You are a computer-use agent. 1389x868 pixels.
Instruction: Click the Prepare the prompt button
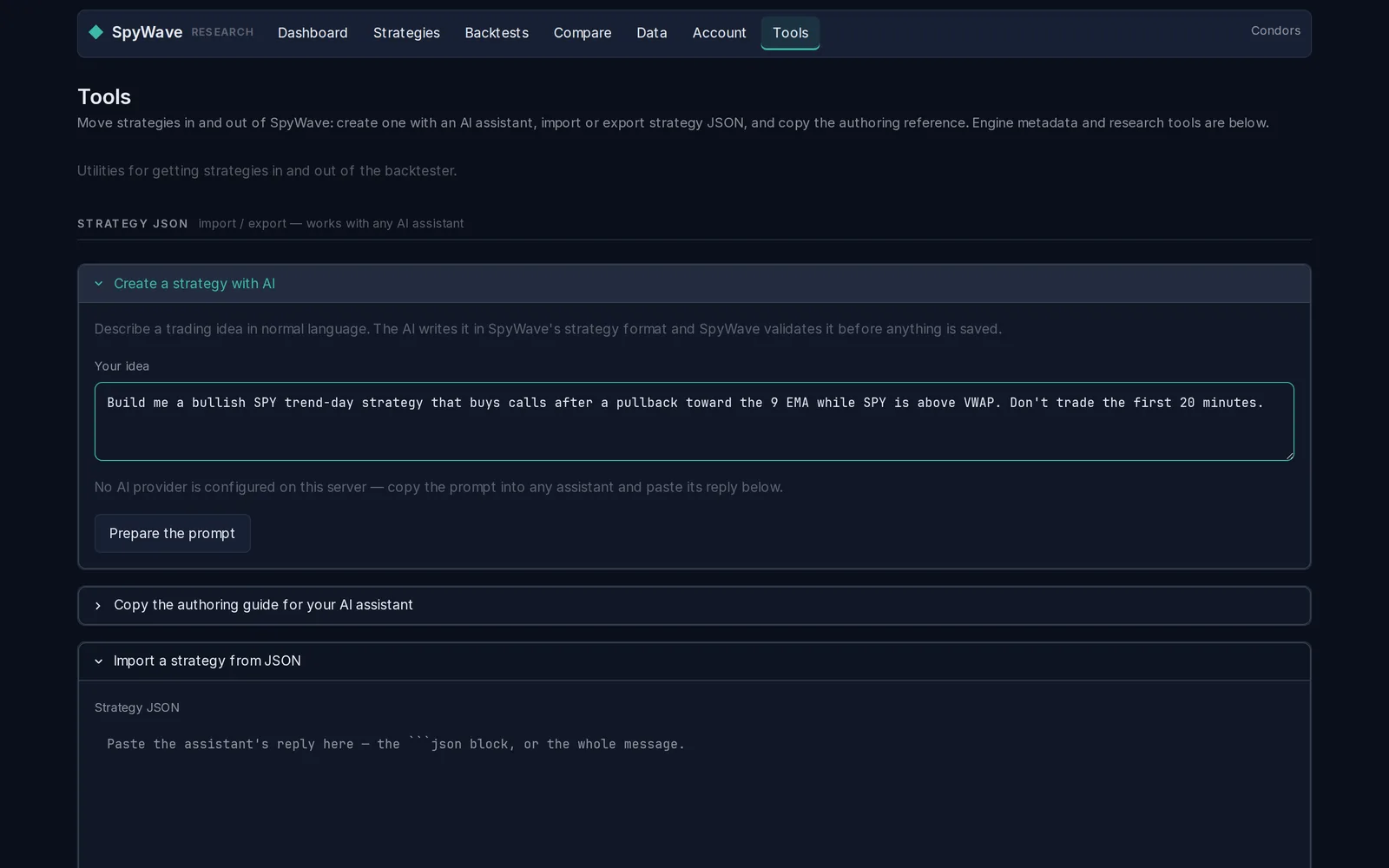click(x=172, y=533)
